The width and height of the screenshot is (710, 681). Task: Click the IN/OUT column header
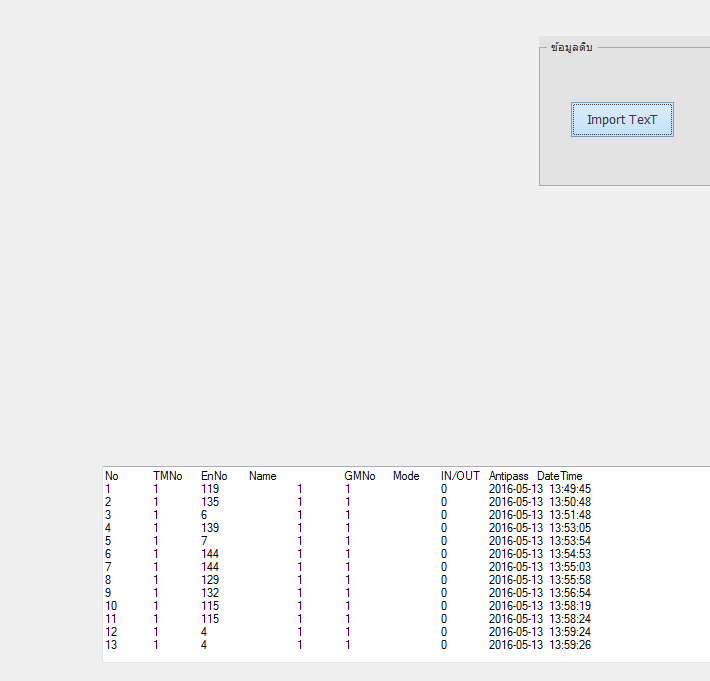point(460,476)
